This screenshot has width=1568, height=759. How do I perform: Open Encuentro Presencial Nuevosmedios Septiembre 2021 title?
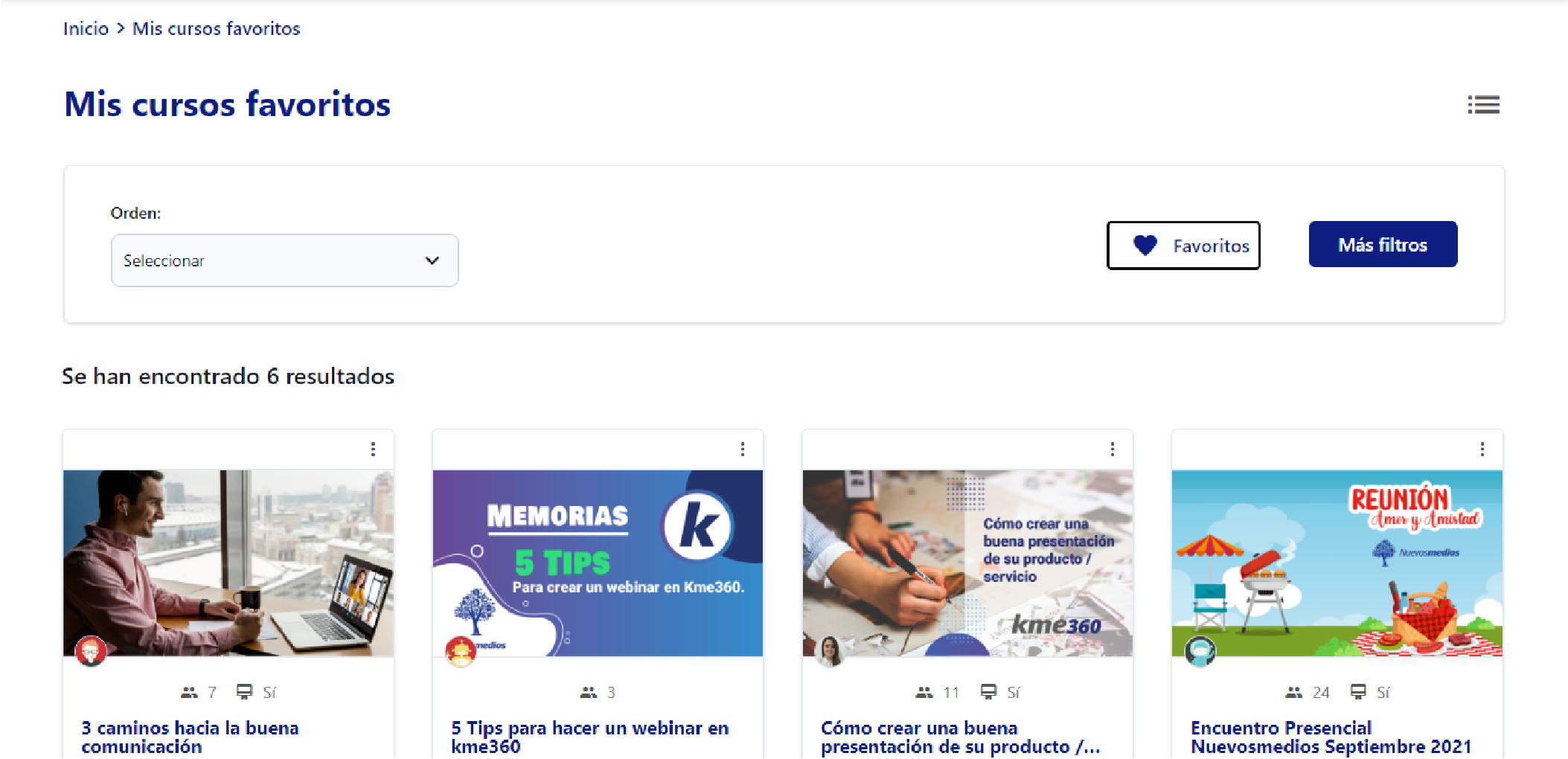click(x=1331, y=737)
